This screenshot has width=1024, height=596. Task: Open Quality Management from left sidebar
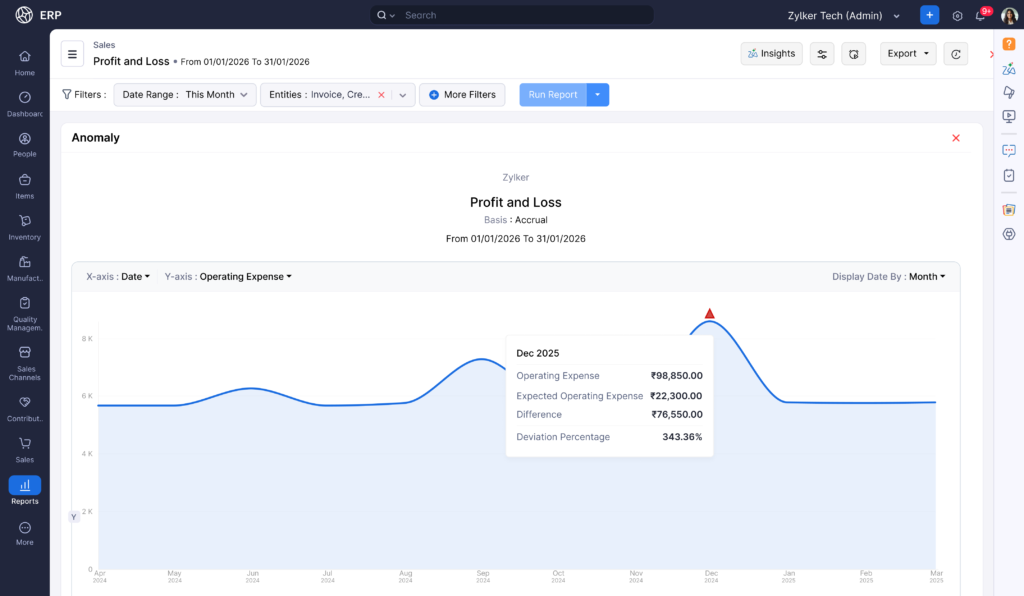pos(25,312)
